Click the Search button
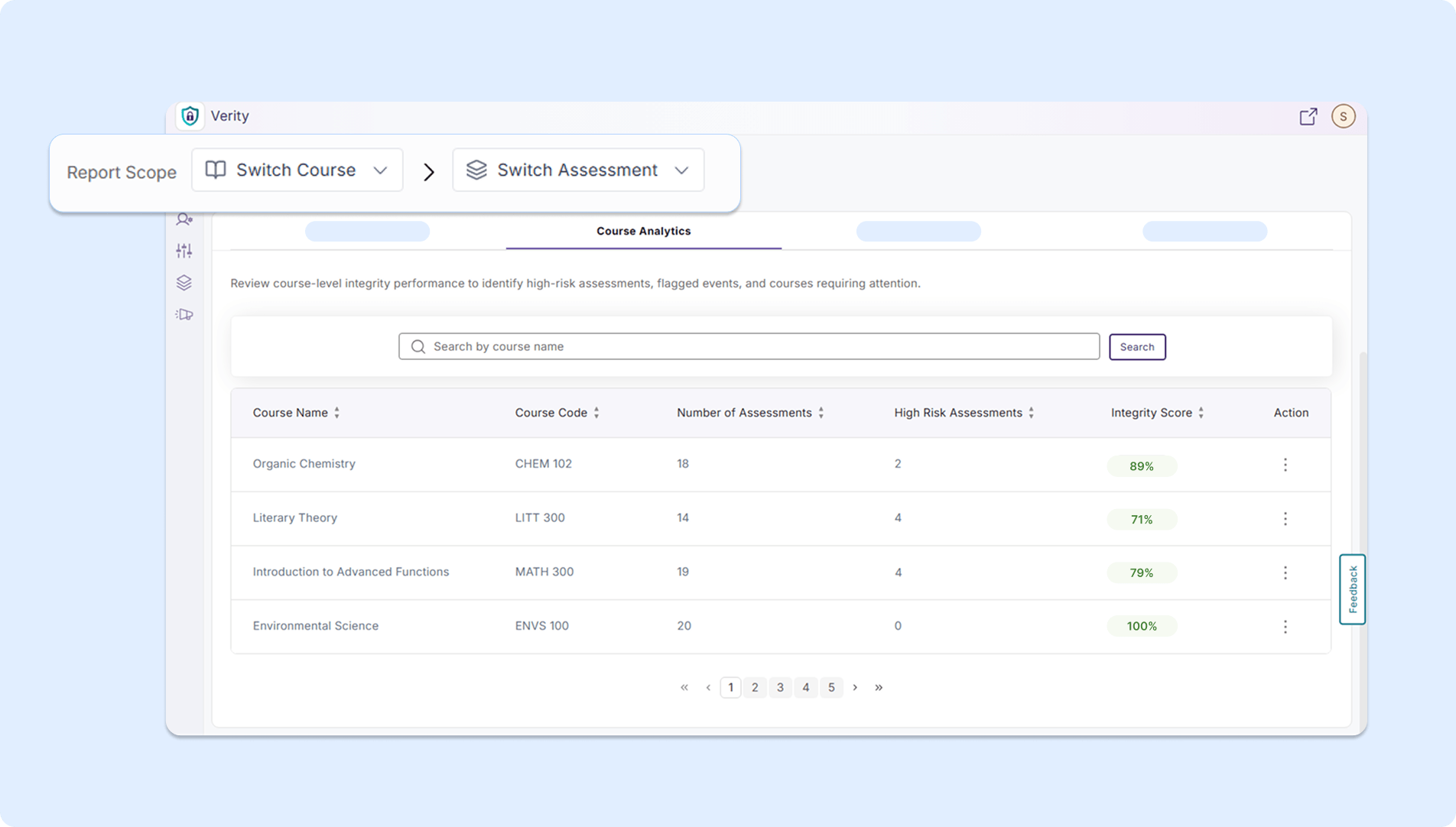1456x827 pixels. [x=1137, y=347]
